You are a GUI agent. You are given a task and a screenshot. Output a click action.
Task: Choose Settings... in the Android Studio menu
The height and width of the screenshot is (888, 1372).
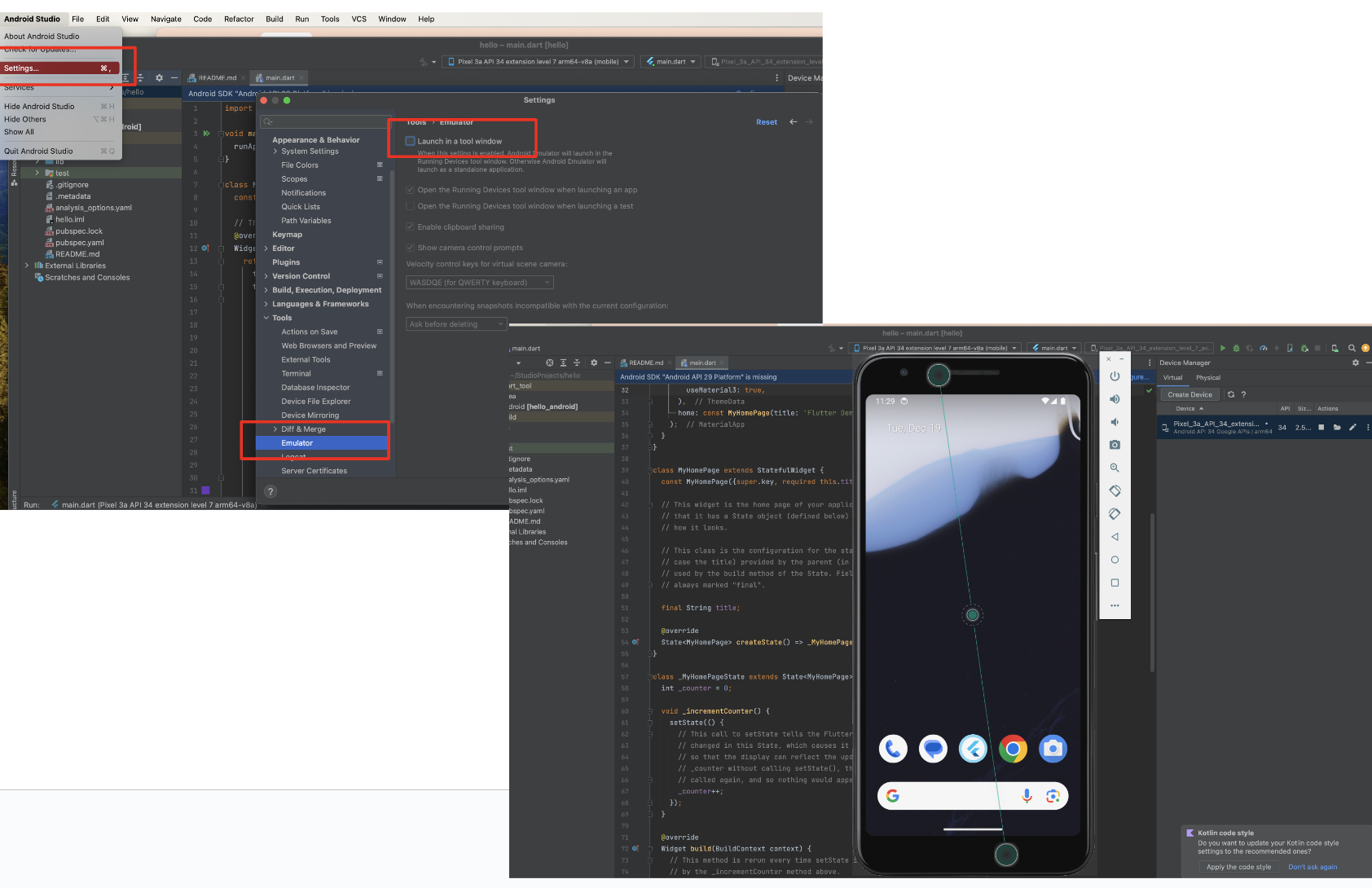click(60, 68)
